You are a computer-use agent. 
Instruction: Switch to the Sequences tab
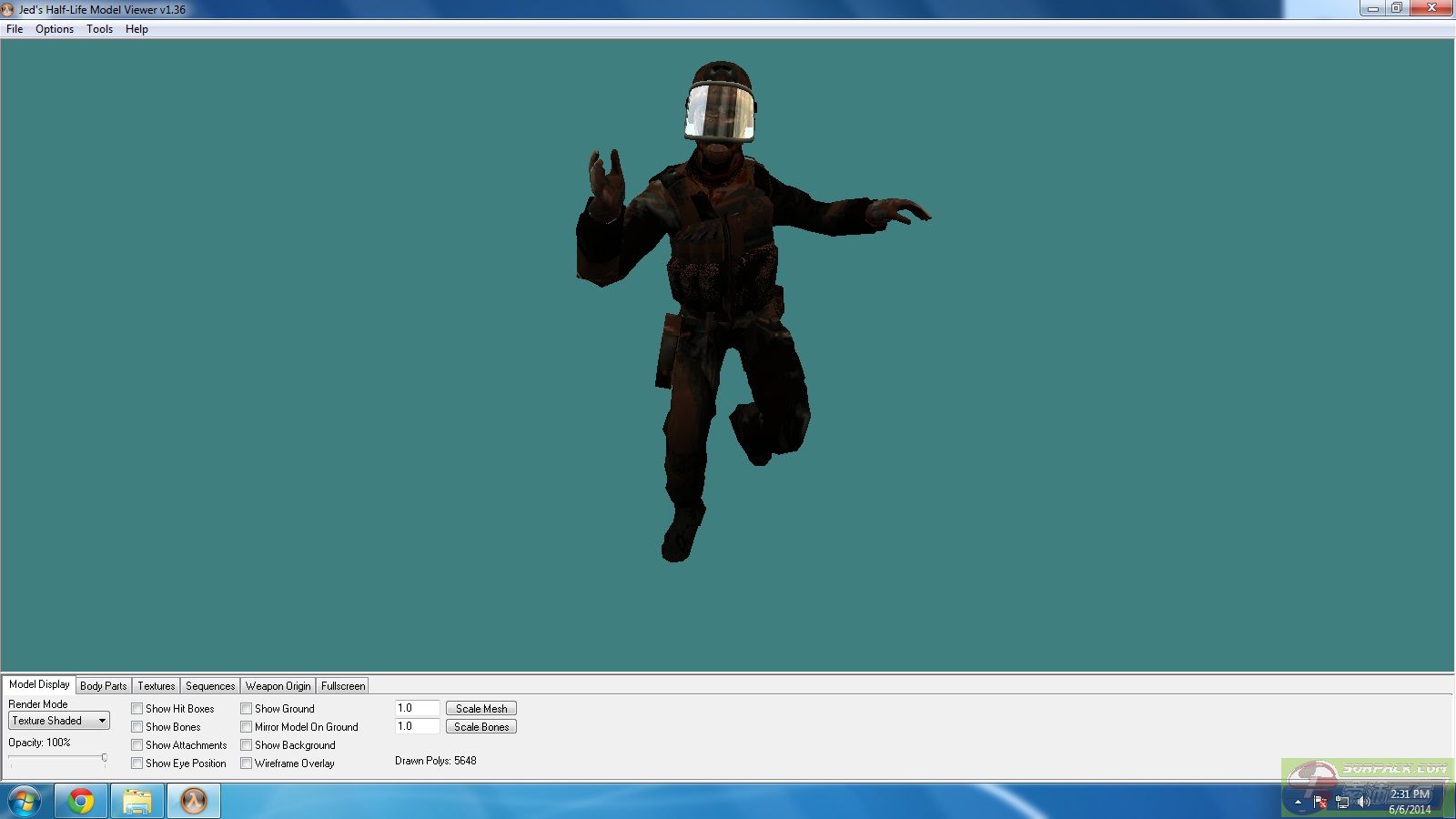tap(210, 686)
